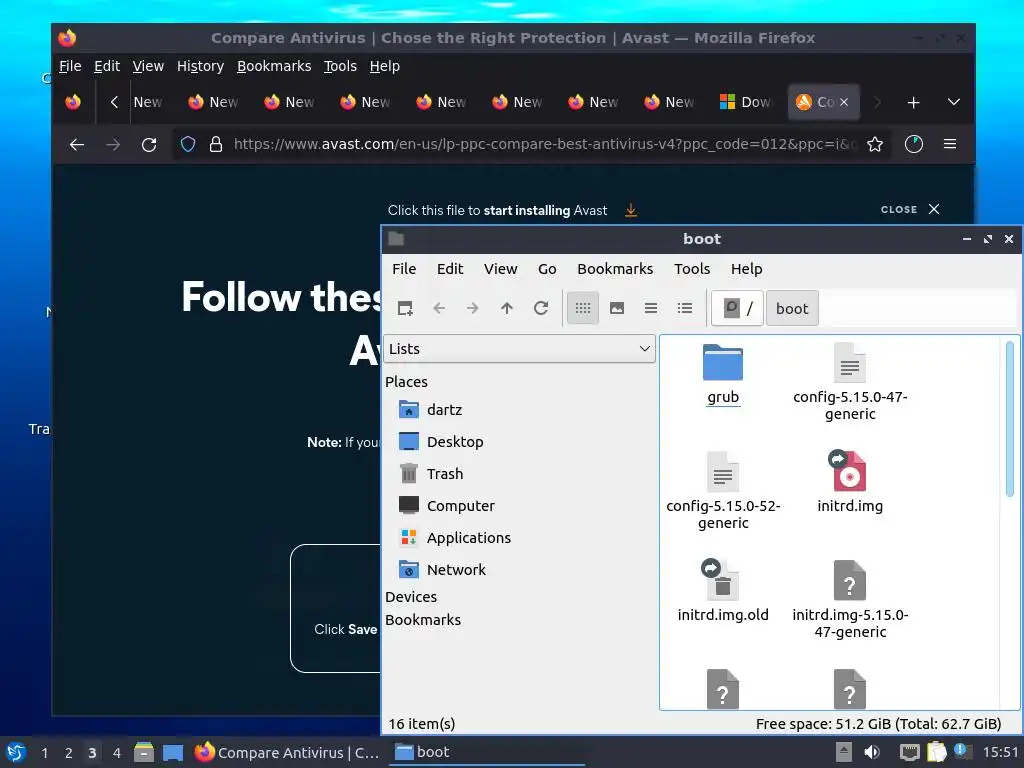
Task: Click the Firefox View pinned icon
Action: tap(72, 102)
